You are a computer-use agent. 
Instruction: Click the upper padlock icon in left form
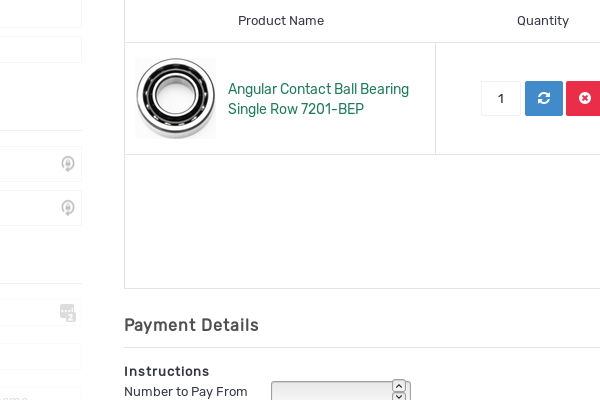tap(68, 164)
